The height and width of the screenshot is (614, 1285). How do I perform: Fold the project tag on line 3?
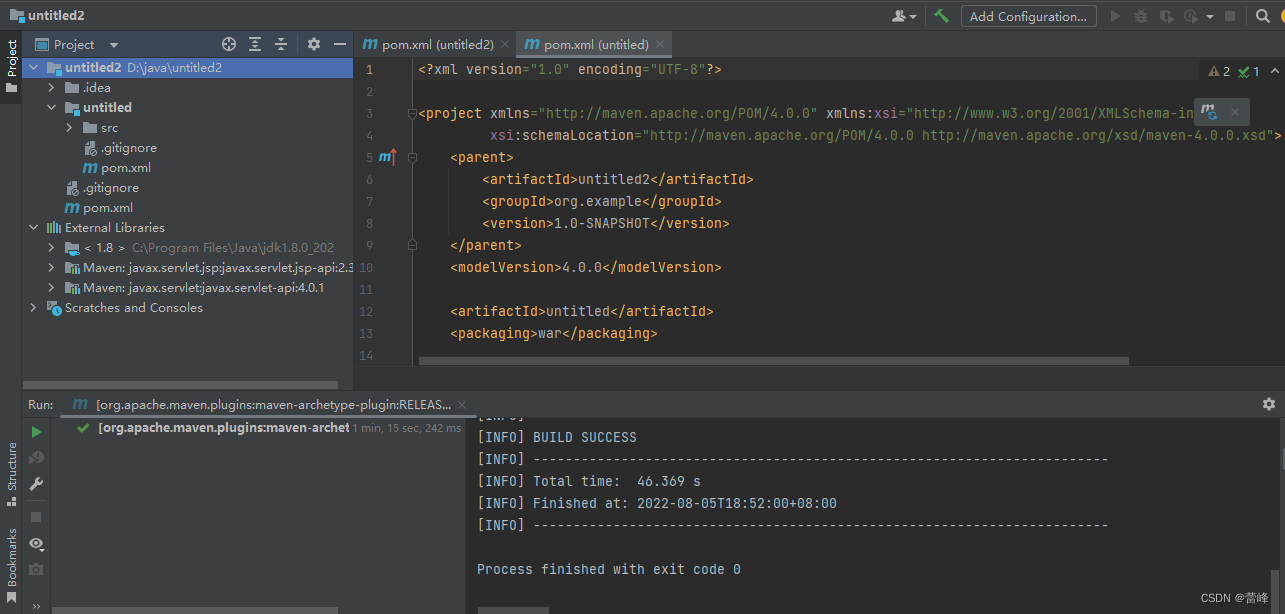tap(411, 114)
